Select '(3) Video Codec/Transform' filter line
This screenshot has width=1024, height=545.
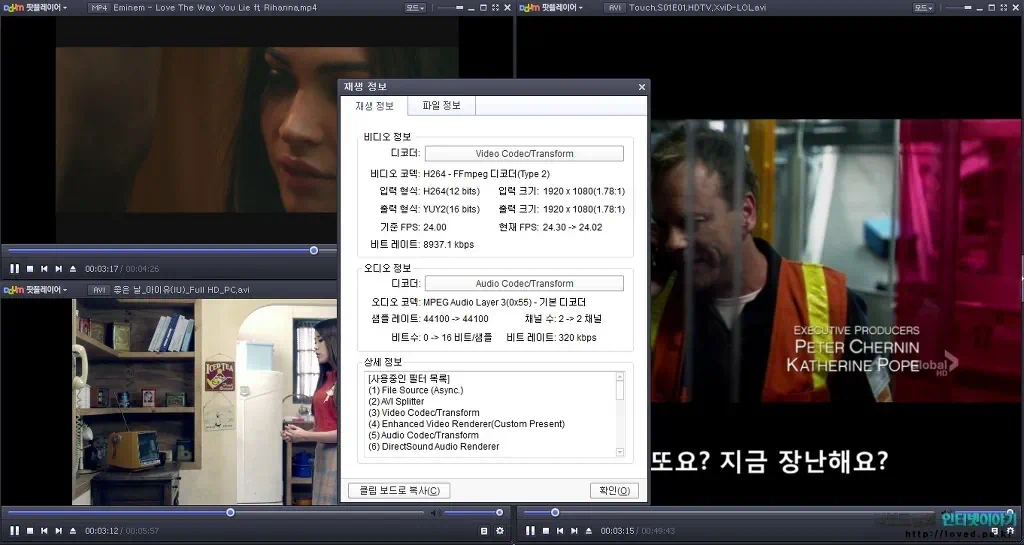(423, 413)
